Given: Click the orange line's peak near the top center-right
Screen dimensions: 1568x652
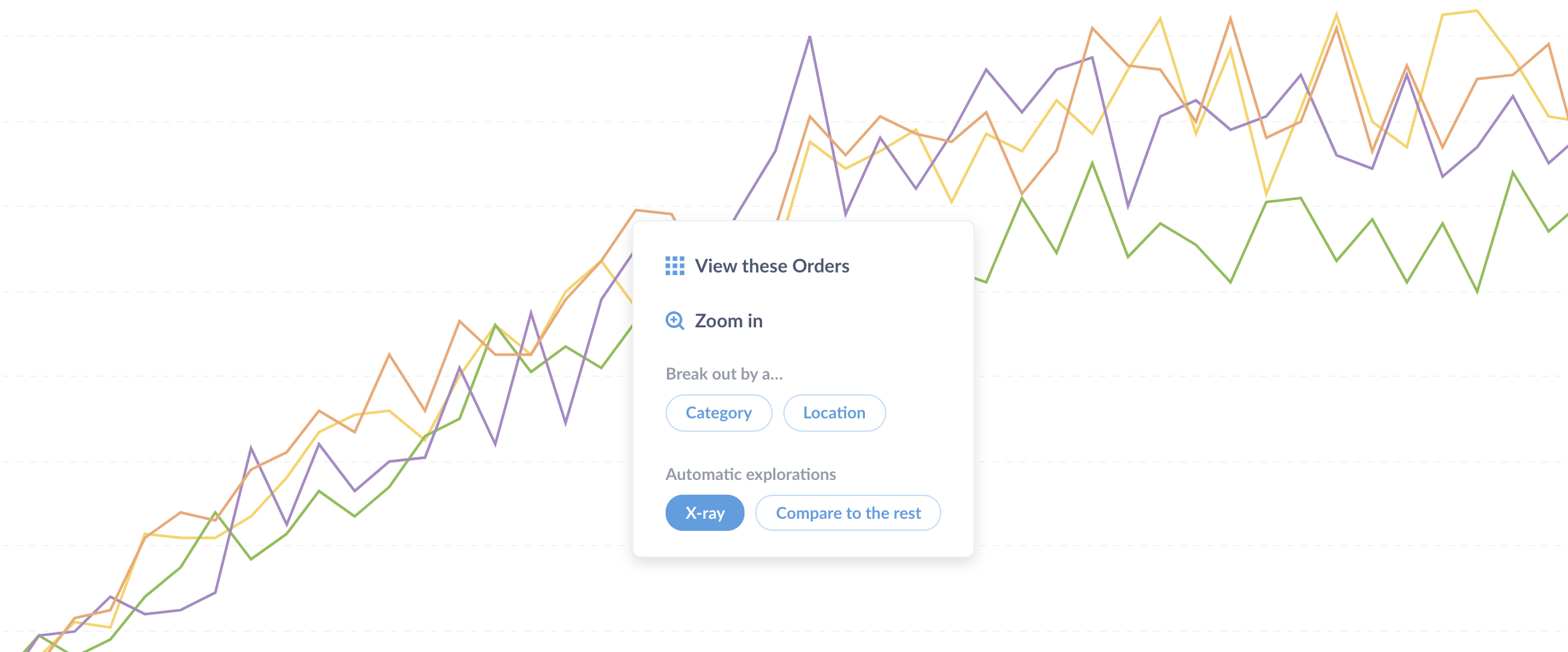Looking at the screenshot, I should (x=1230, y=19).
